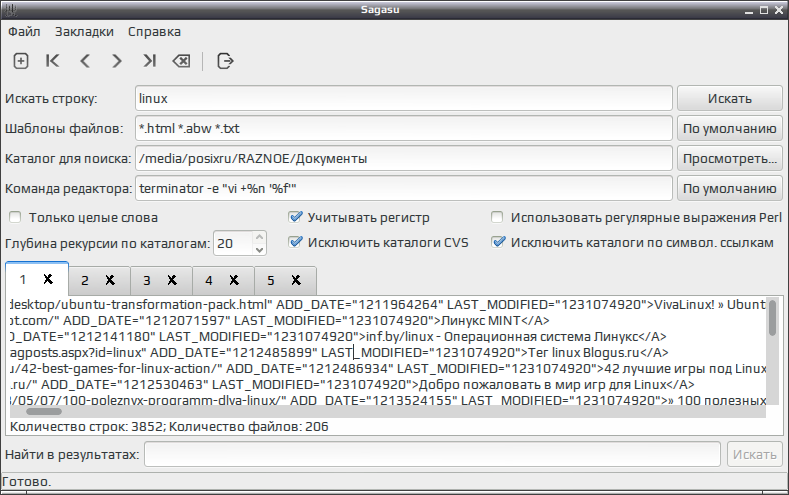789x495 pixels.
Task: Maximize the Sagasu window
Action: 764,10
